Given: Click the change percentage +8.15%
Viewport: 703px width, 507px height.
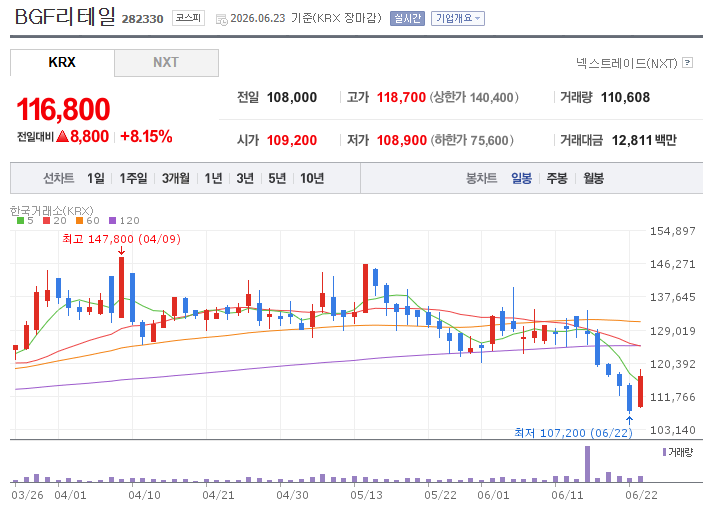Looking at the screenshot, I should tap(146, 136).
